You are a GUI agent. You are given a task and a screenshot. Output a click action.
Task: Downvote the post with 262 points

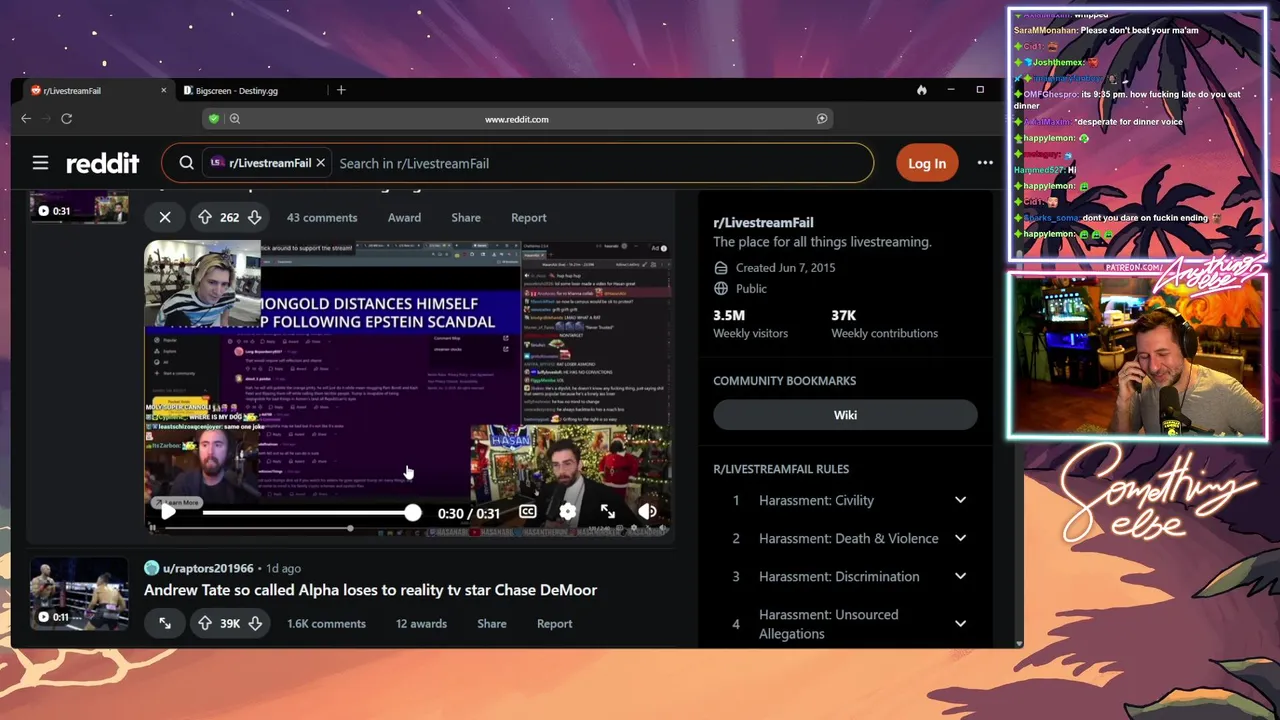click(254, 217)
